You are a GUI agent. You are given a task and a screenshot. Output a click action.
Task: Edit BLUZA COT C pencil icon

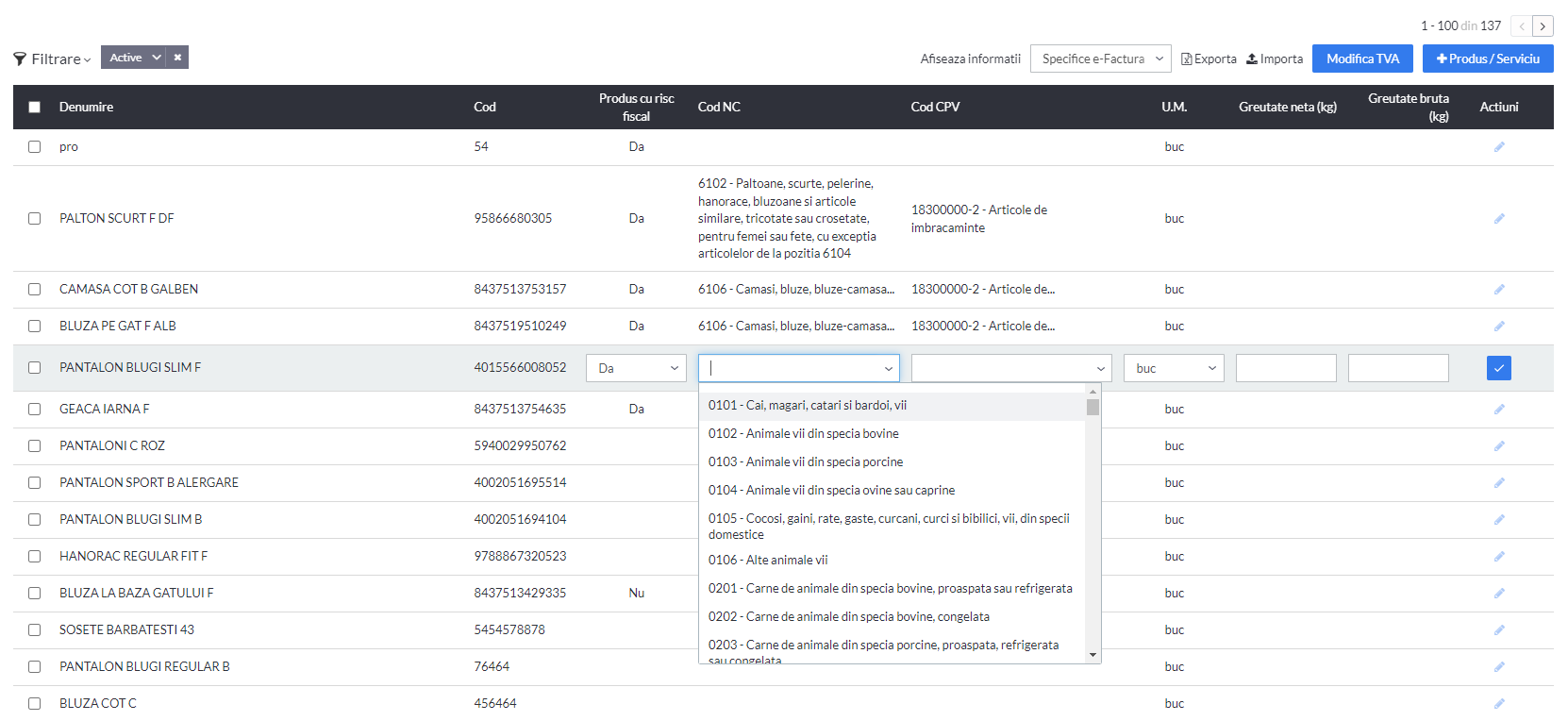tap(1498, 704)
